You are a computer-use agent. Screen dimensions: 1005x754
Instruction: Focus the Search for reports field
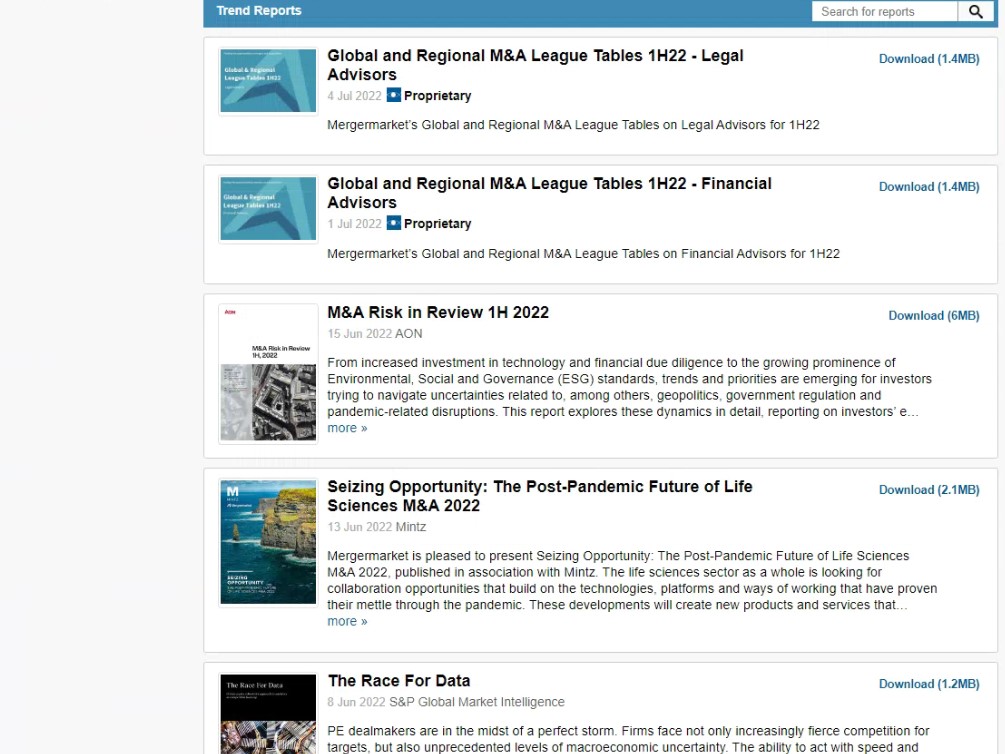click(x=885, y=12)
